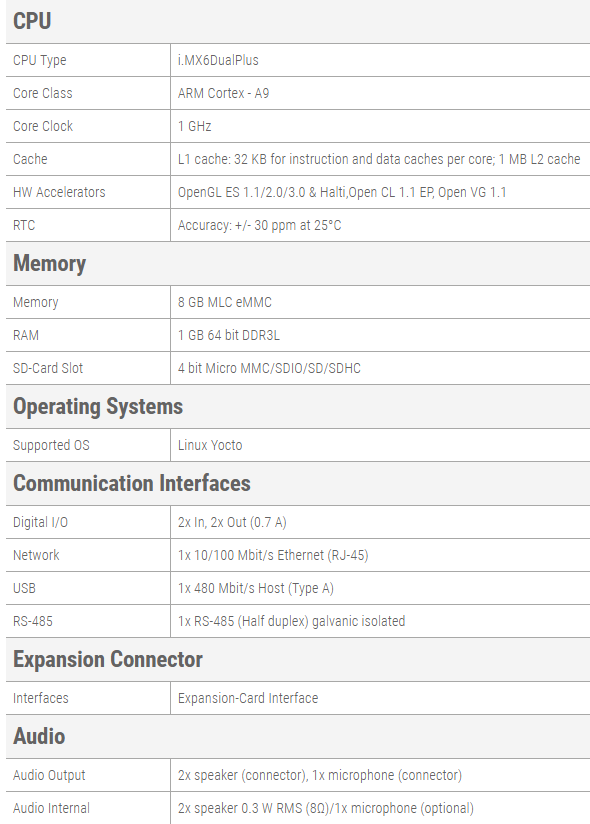Select the L1 cache description text
The image size is (590, 824).
(x=379, y=159)
